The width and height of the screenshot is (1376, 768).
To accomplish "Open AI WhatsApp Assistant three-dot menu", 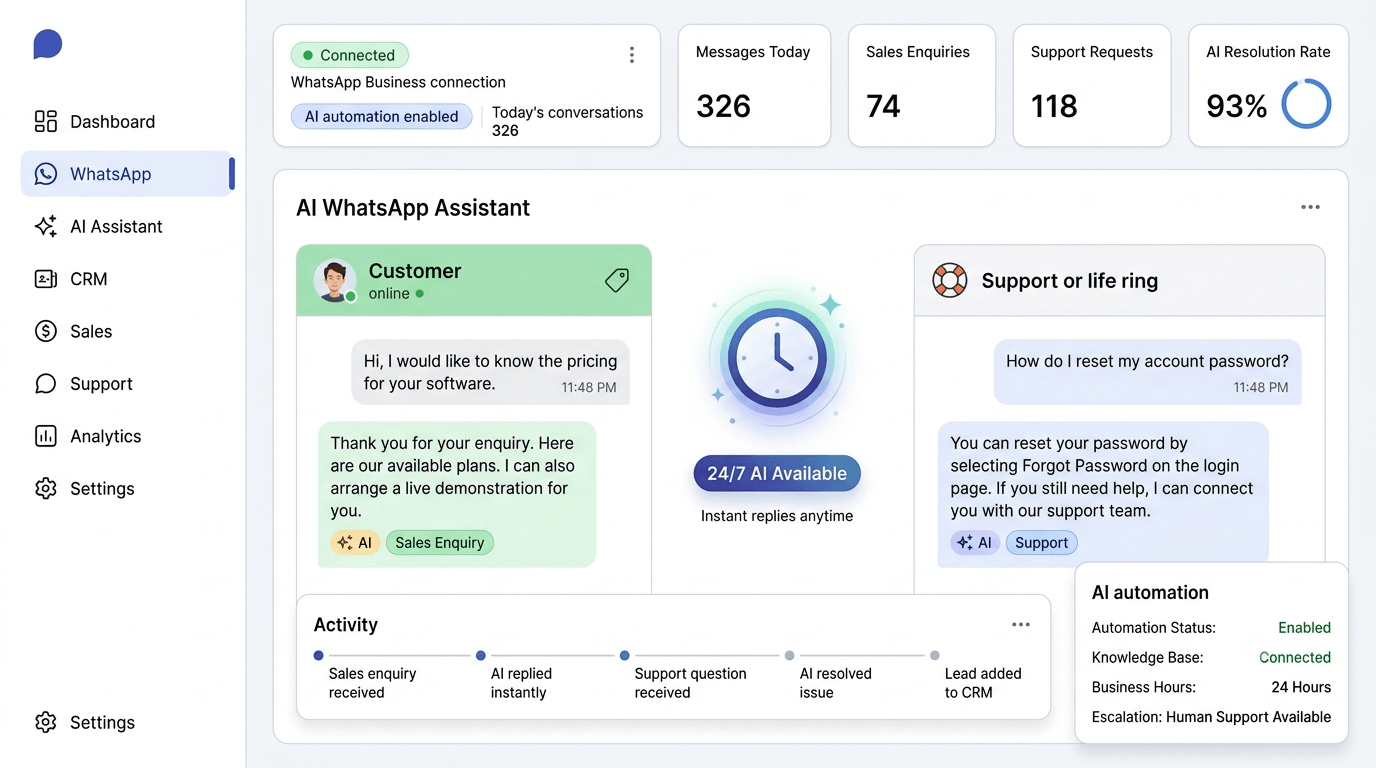I will [1310, 207].
